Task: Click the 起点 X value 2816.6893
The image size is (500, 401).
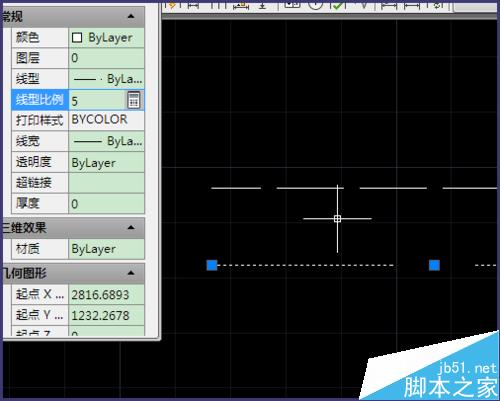Action: point(106,294)
